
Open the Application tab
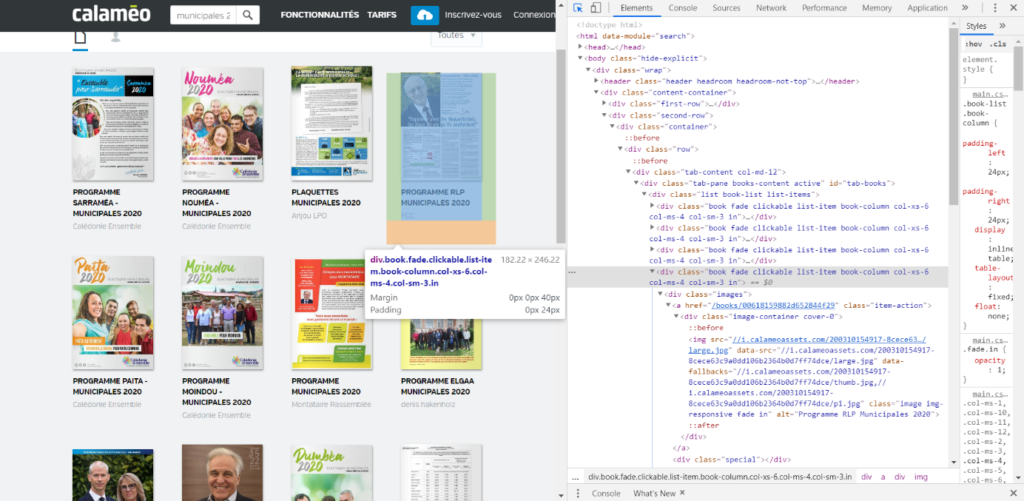[927, 8]
